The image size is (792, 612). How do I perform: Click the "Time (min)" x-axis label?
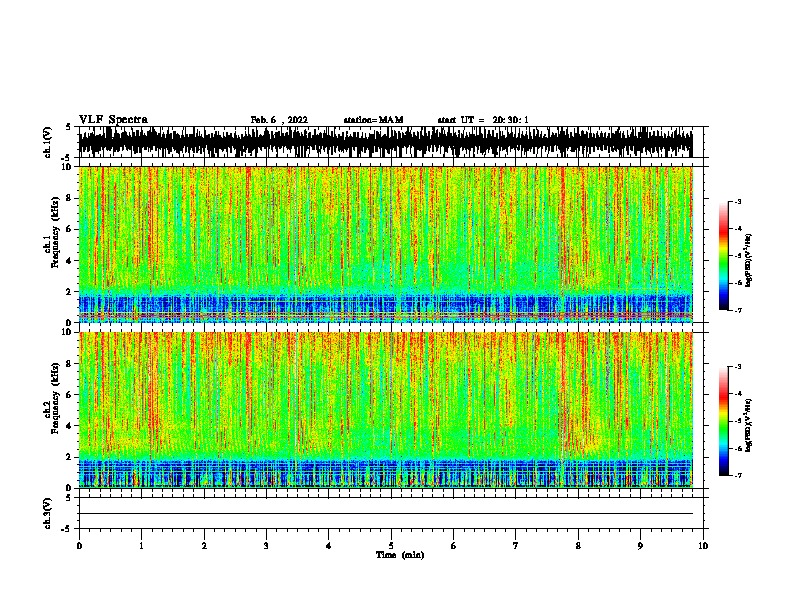pos(400,555)
